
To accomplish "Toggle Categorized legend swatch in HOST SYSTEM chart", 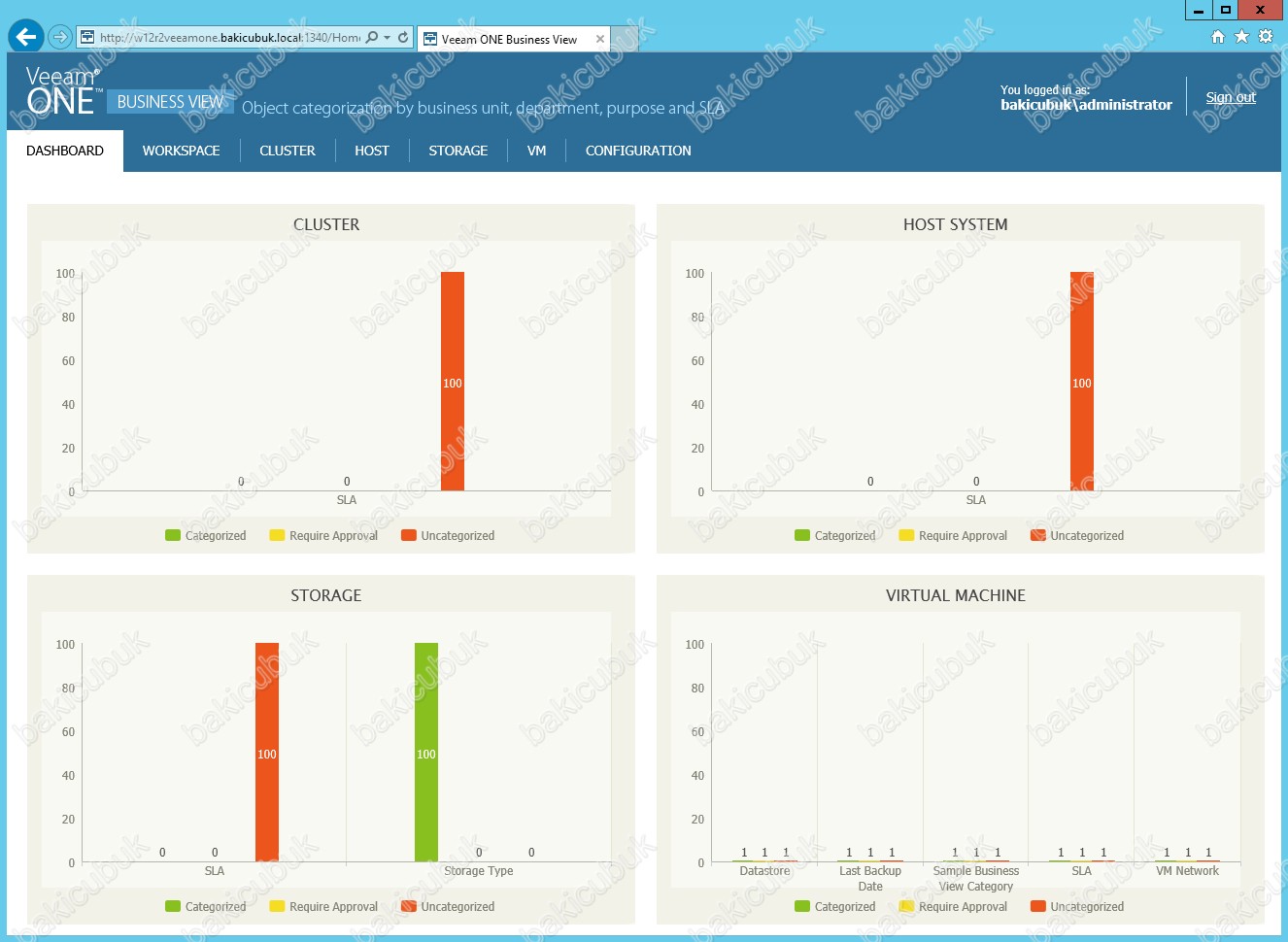I will click(802, 535).
